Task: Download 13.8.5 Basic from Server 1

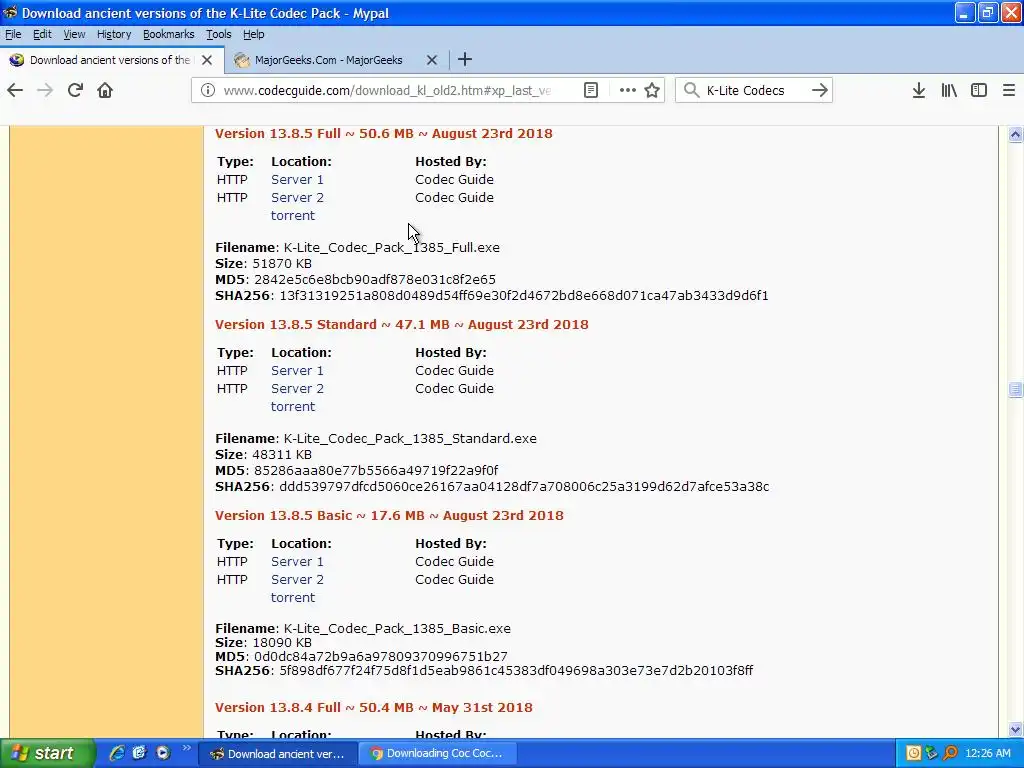Action: click(x=297, y=562)
